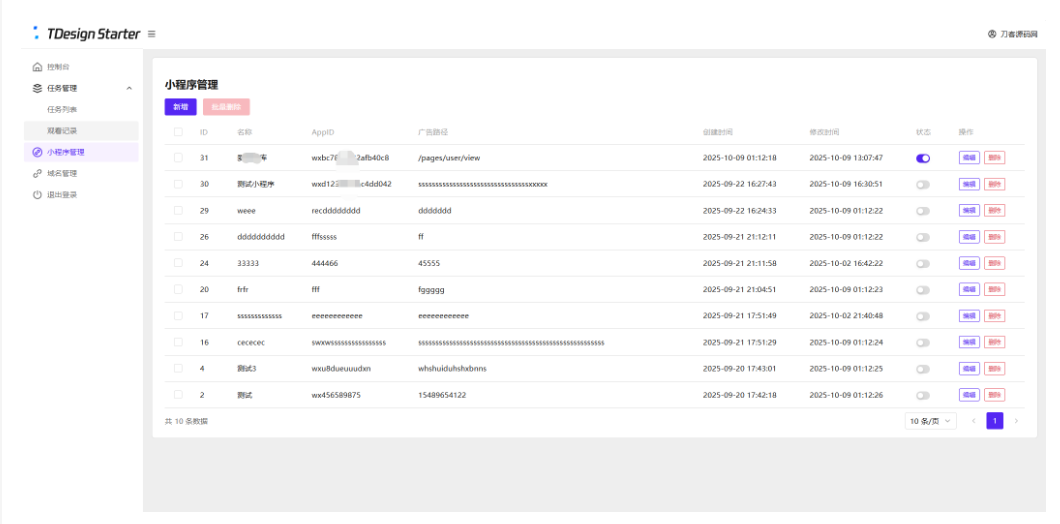
Task: Click the user avatar icon in the header
Action: (x=992, y=34)
